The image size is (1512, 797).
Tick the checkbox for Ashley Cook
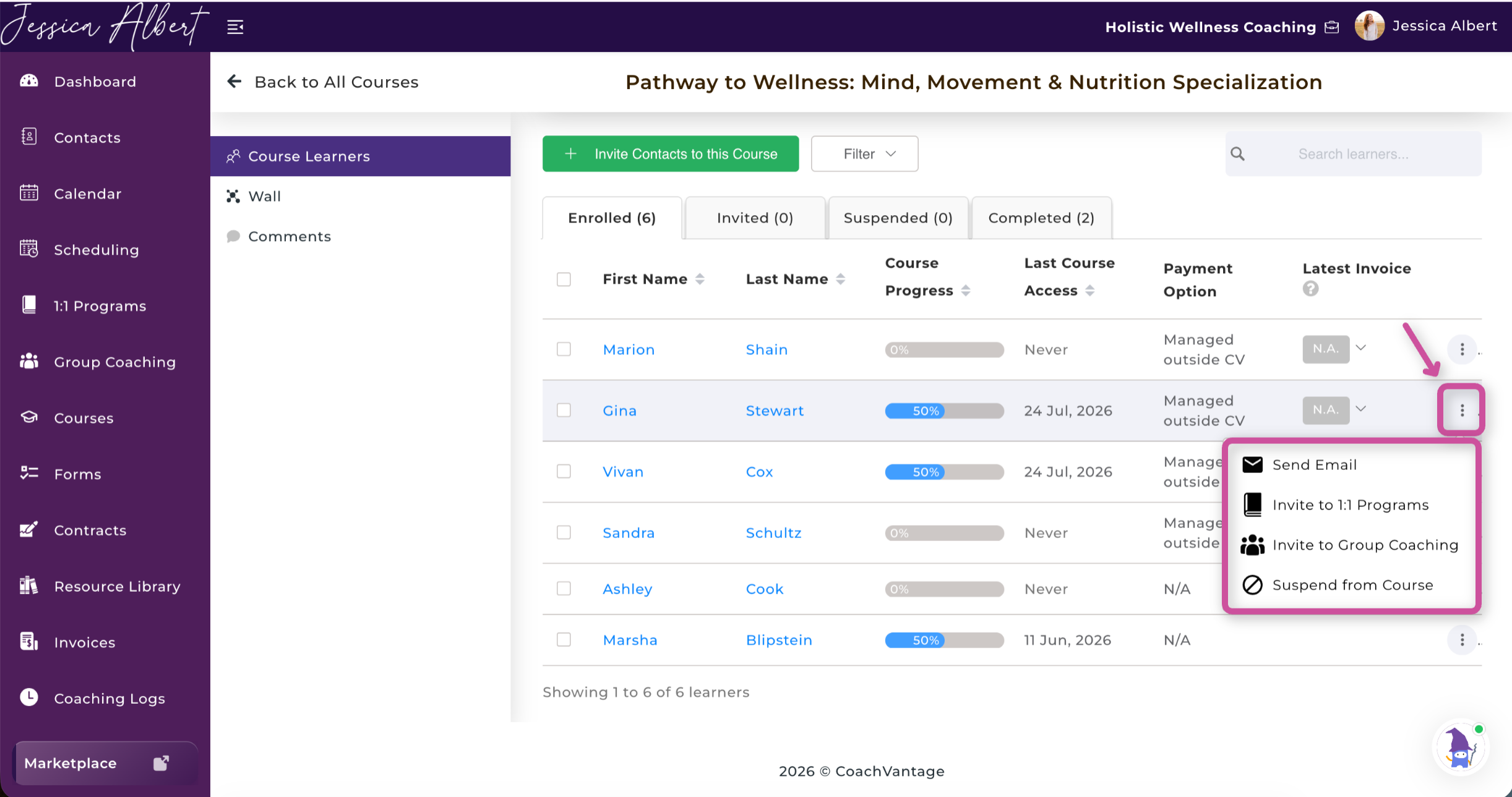564,589
